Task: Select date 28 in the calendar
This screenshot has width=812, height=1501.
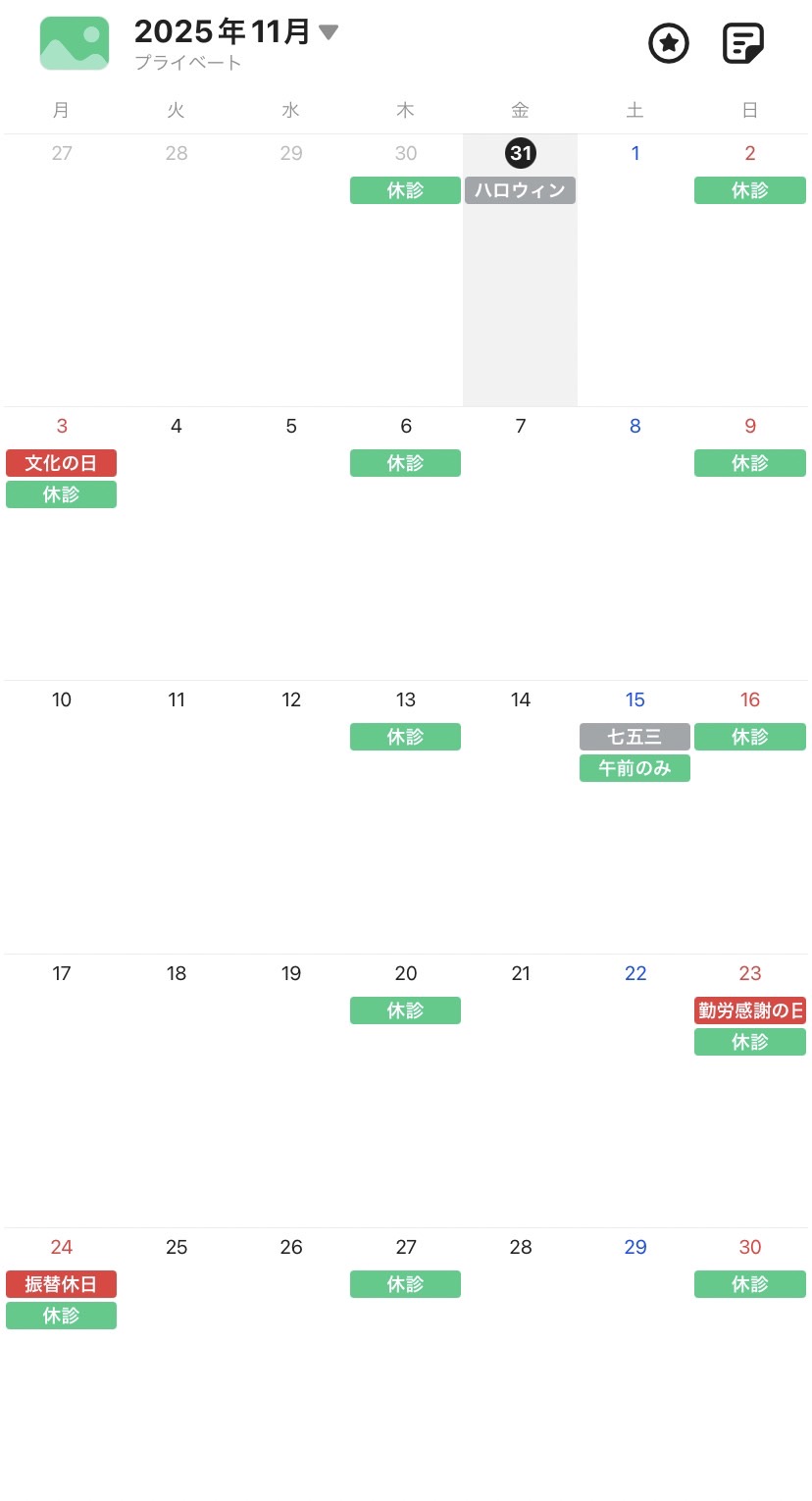Action: (x=521, y=1248)
